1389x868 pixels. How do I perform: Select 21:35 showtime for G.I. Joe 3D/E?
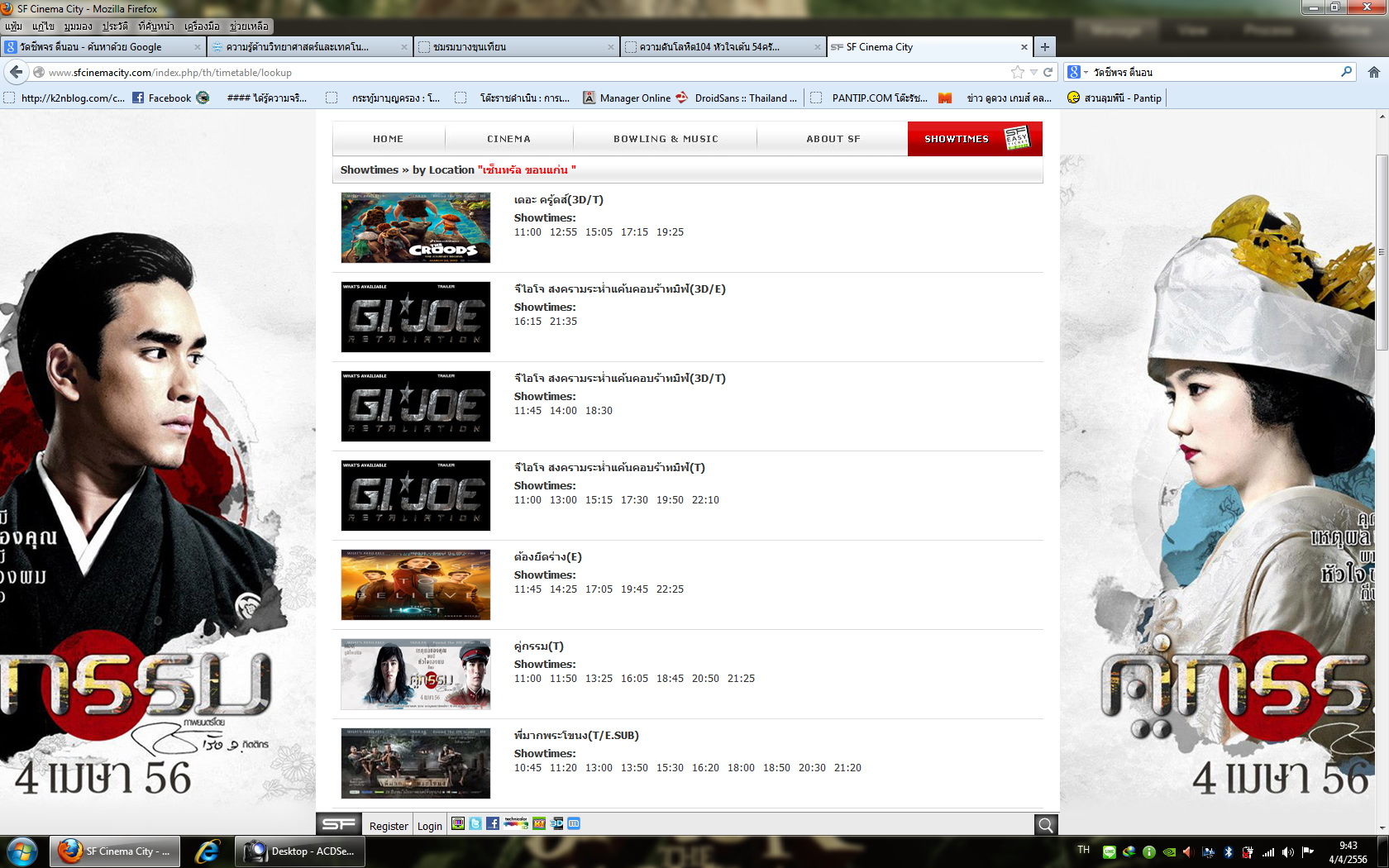click(564, 322)
